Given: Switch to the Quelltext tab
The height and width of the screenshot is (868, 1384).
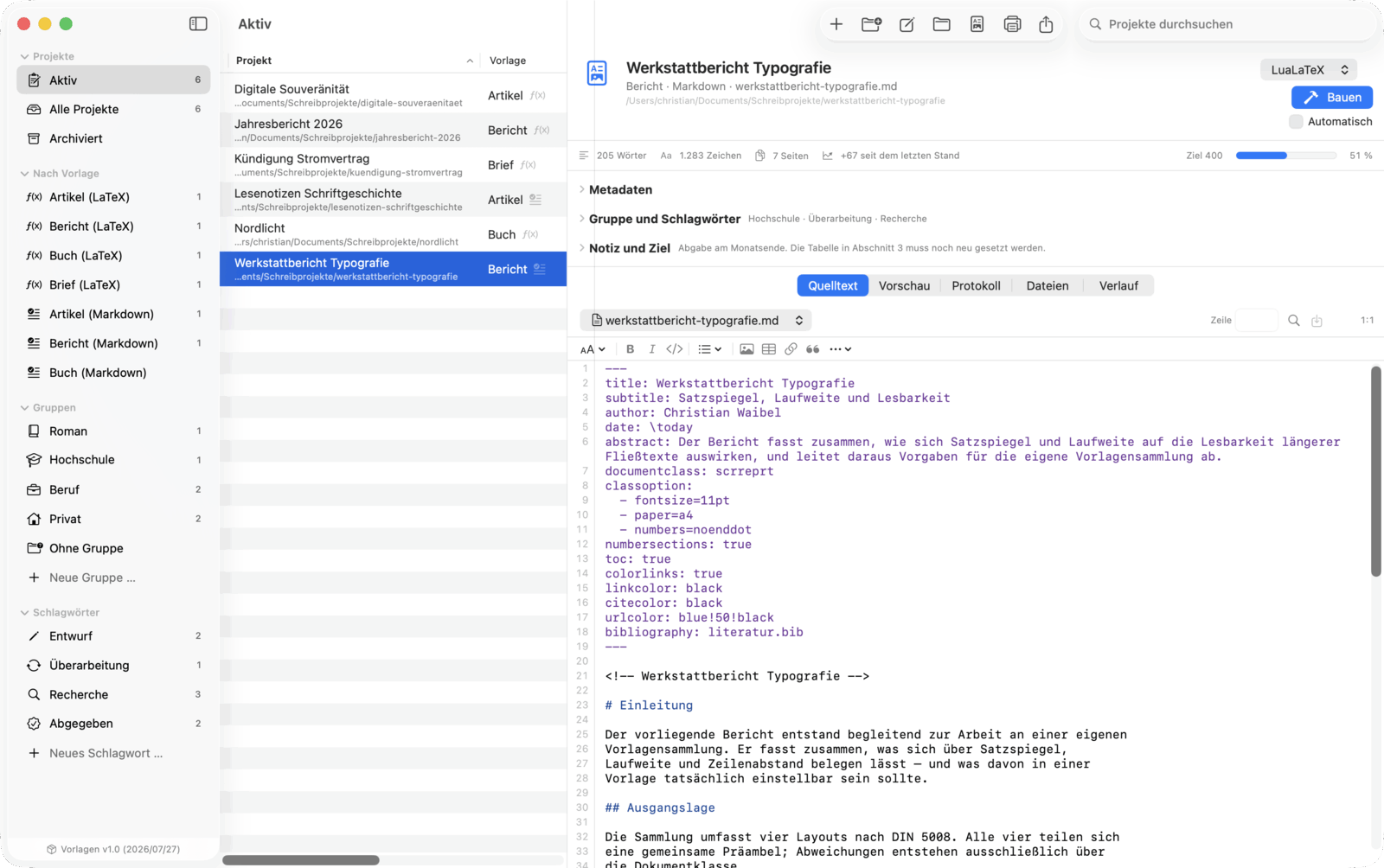Looking at the screenshot, I should point(832,286).
